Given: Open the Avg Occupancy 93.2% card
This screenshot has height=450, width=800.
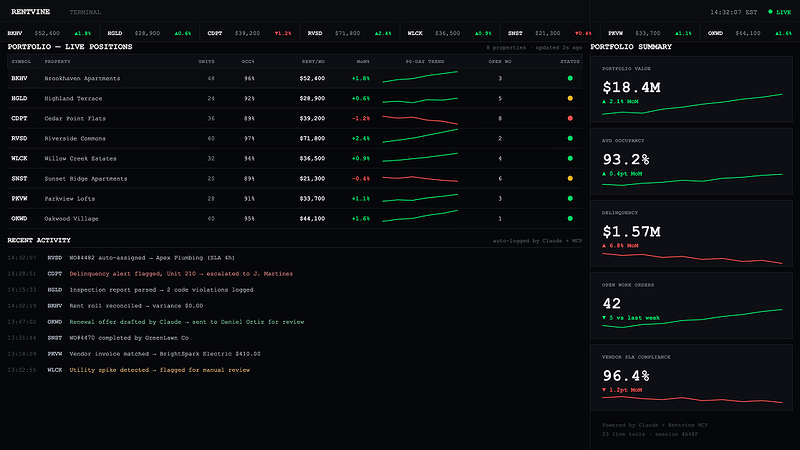Looking at the screenshot, I should (x=691, y=161).
